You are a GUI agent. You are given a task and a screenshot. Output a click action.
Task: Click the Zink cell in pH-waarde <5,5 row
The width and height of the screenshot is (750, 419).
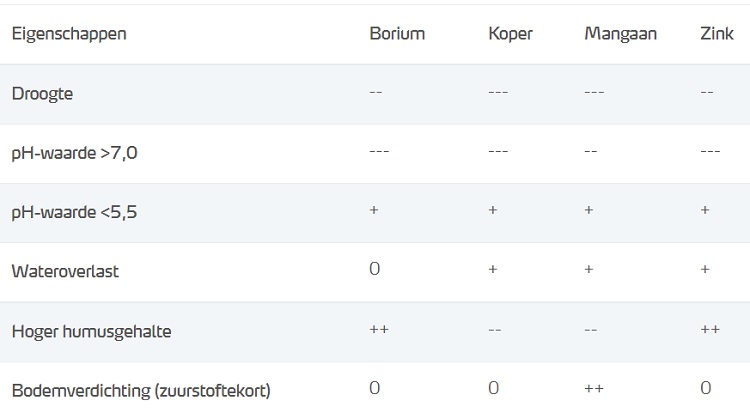[x=706, y=211]
